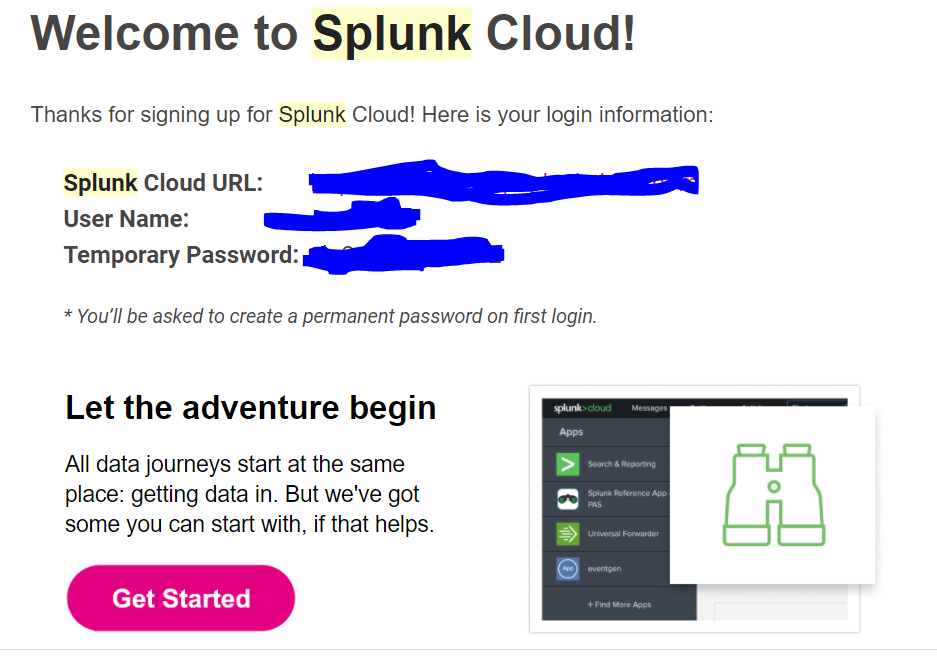
Task: Select the eventgen app label
Action: click(603, 569)
